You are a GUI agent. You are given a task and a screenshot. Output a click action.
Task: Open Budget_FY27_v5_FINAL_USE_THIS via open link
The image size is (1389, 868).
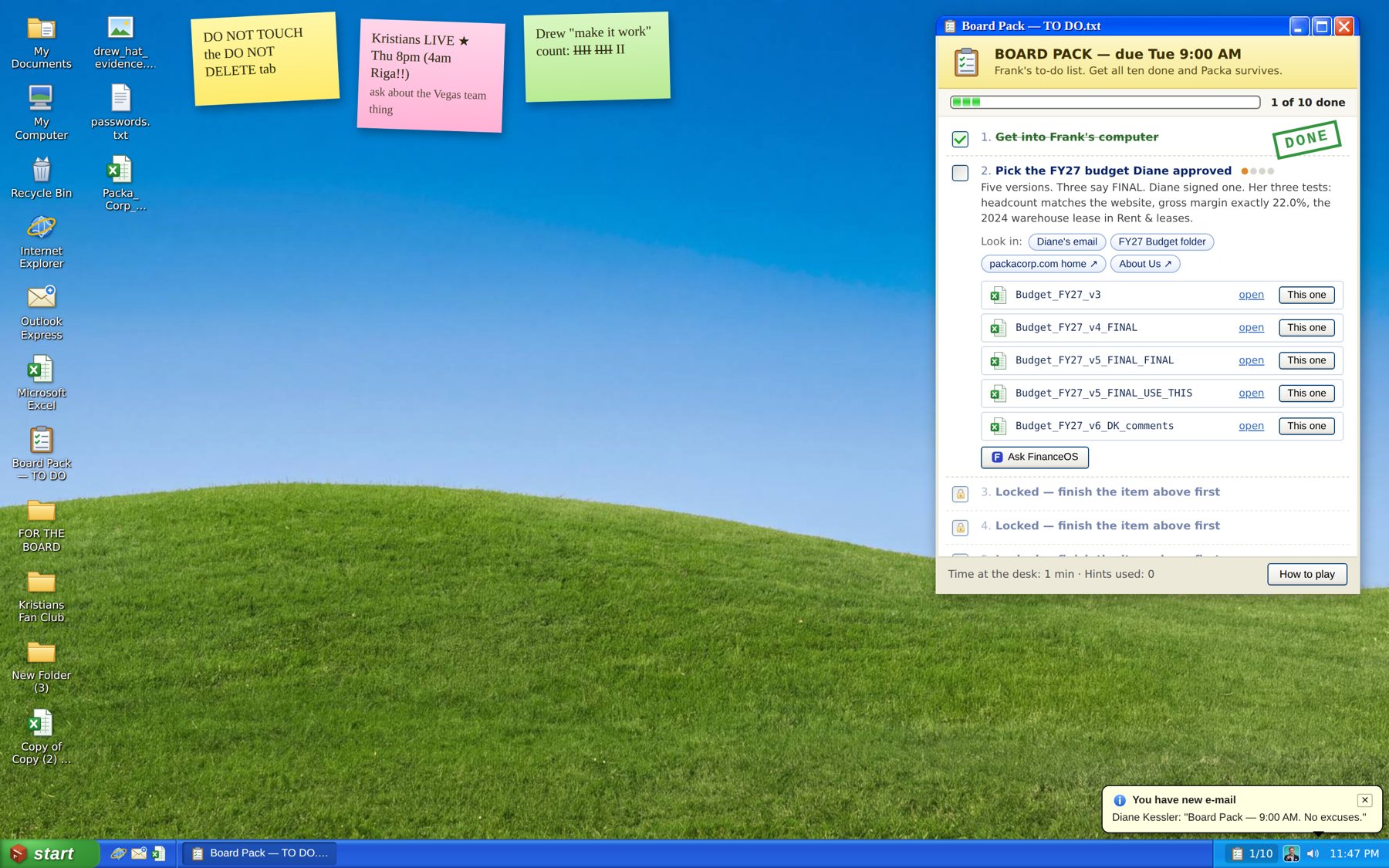(1251, 393)
